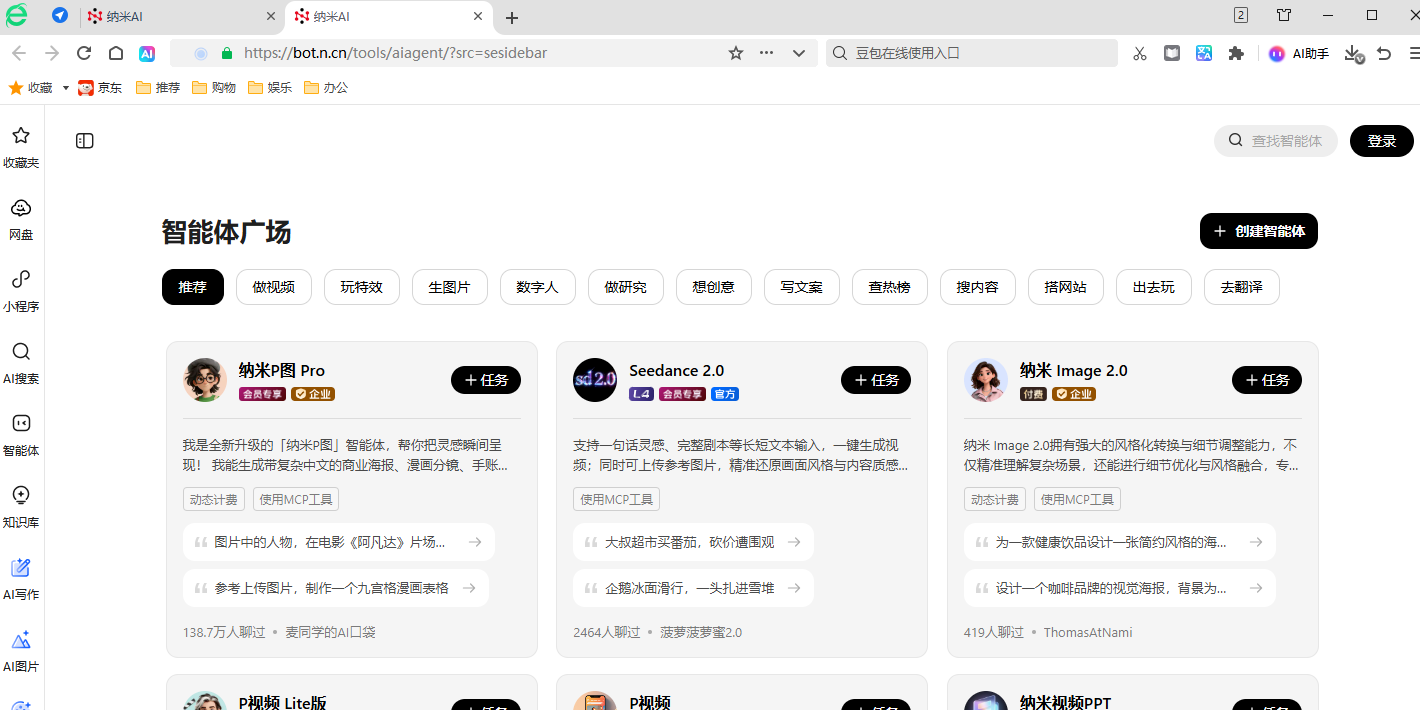The width and height of the screenshot is (1420, 710).
Task: Select the 做视频 category tab
Action: click(x=274, y=287)
